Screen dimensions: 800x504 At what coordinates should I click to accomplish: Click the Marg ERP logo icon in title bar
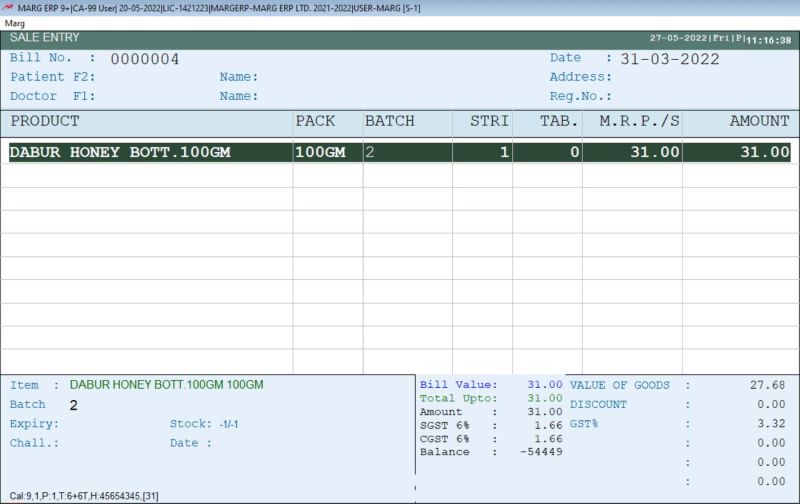9,7
